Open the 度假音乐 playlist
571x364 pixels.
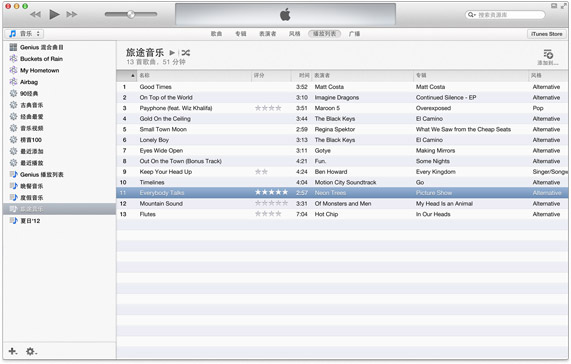pos(59,198)
